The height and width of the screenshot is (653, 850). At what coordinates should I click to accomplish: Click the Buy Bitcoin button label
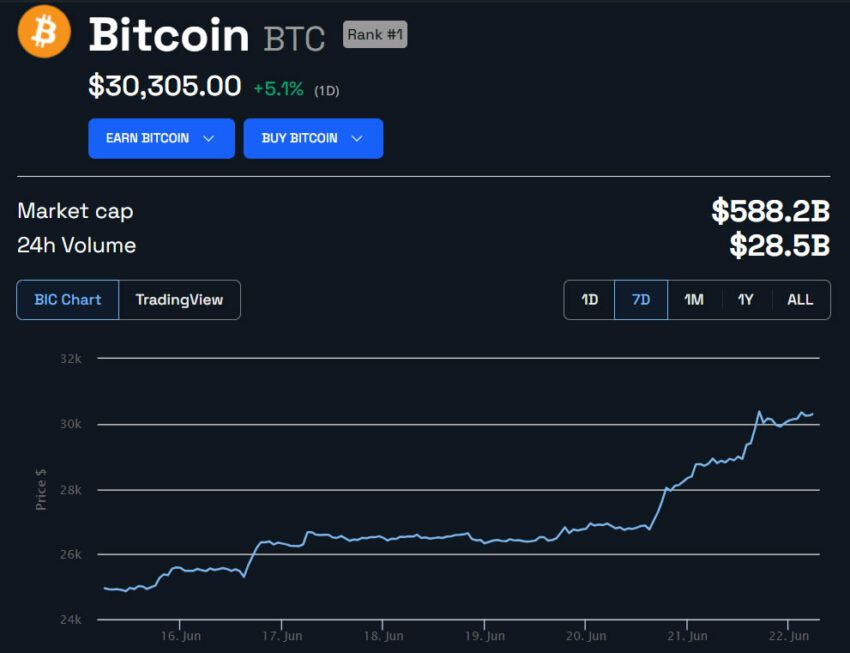tap(299, 138)
